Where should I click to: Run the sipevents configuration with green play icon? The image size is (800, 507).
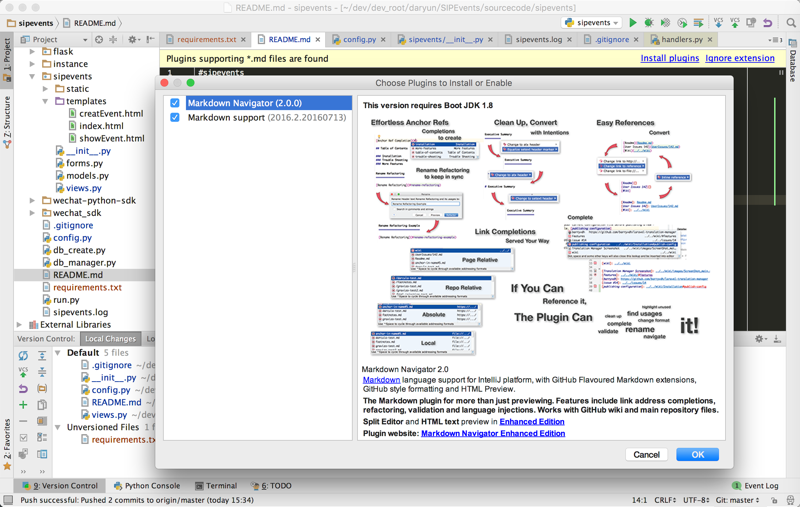[633, 22]
